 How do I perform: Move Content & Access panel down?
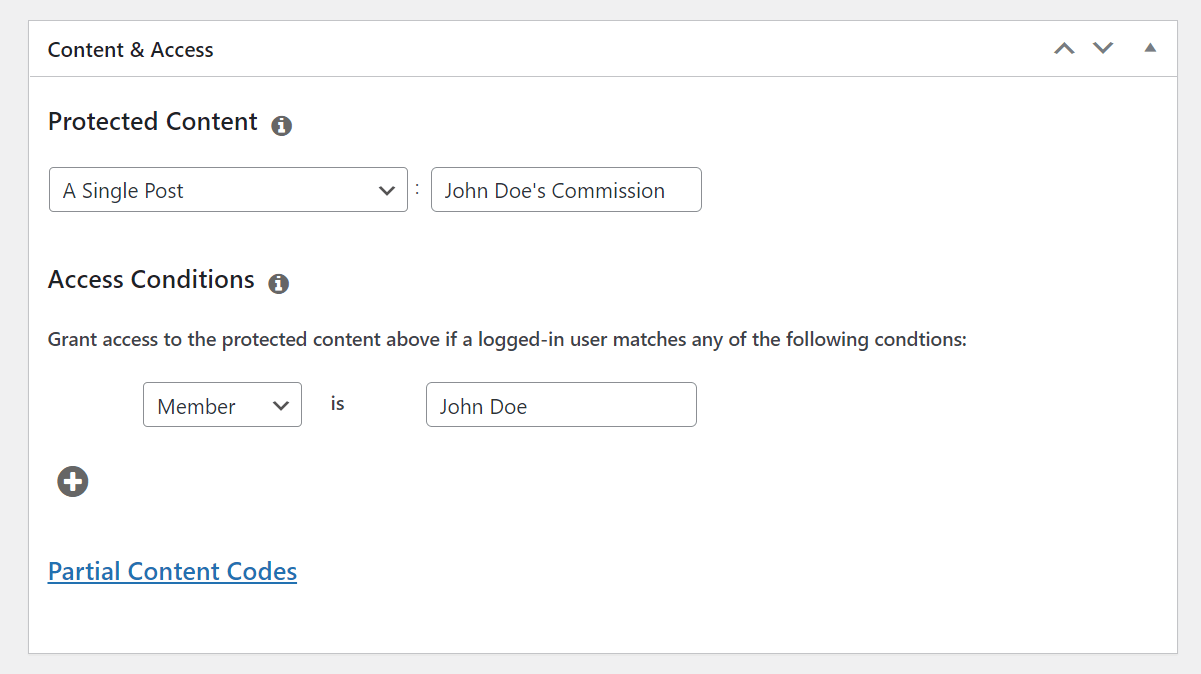pyautogui.click(x=1103, y=48)
